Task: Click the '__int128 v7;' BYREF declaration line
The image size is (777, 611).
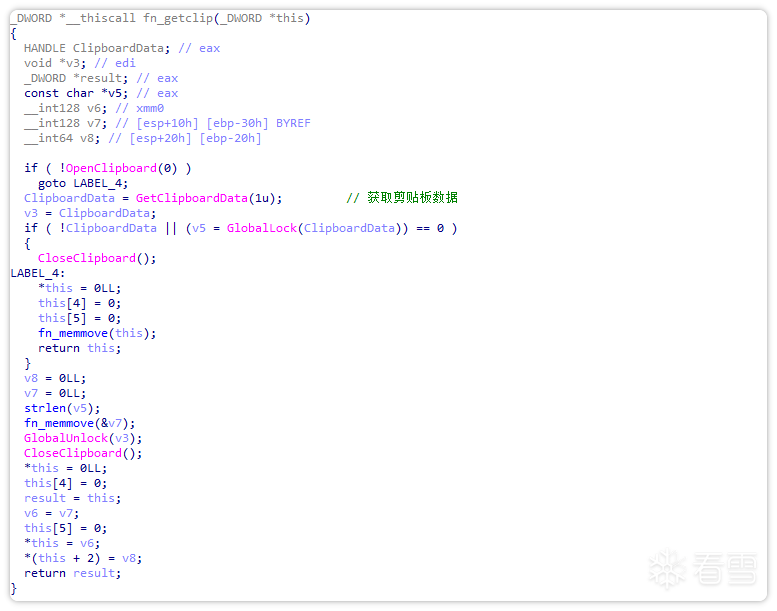Action: [x=167, y=123]
